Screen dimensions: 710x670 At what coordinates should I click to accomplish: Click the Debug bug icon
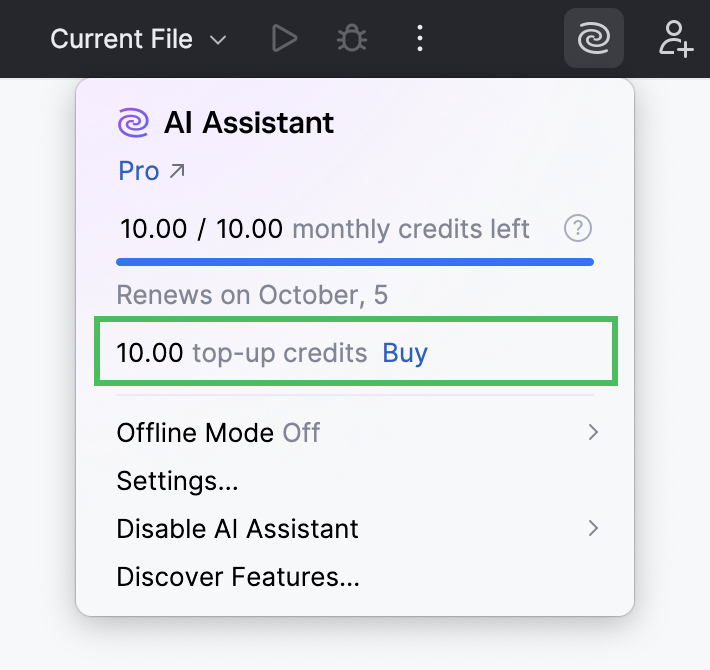pos(352,39)
